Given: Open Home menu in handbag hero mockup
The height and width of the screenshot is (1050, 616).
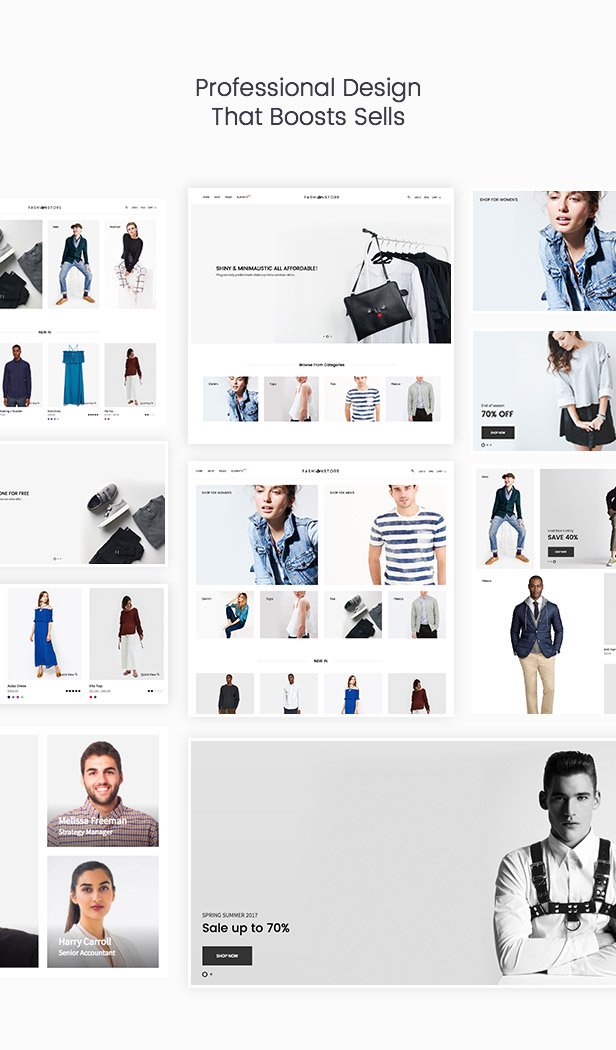Looking at the screenshot, I should click(x=206, y=198).
